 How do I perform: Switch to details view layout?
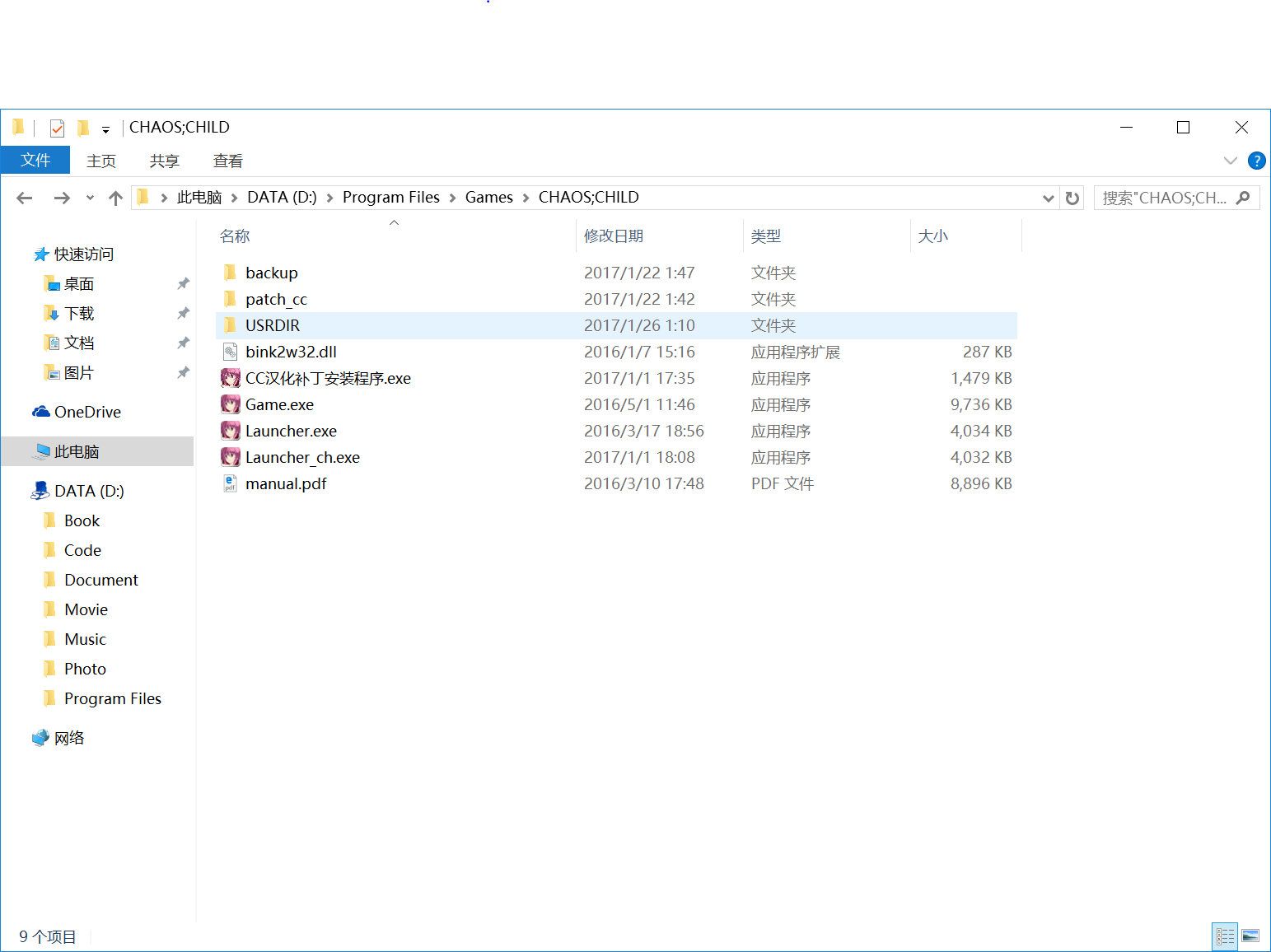click(1225, 936)
